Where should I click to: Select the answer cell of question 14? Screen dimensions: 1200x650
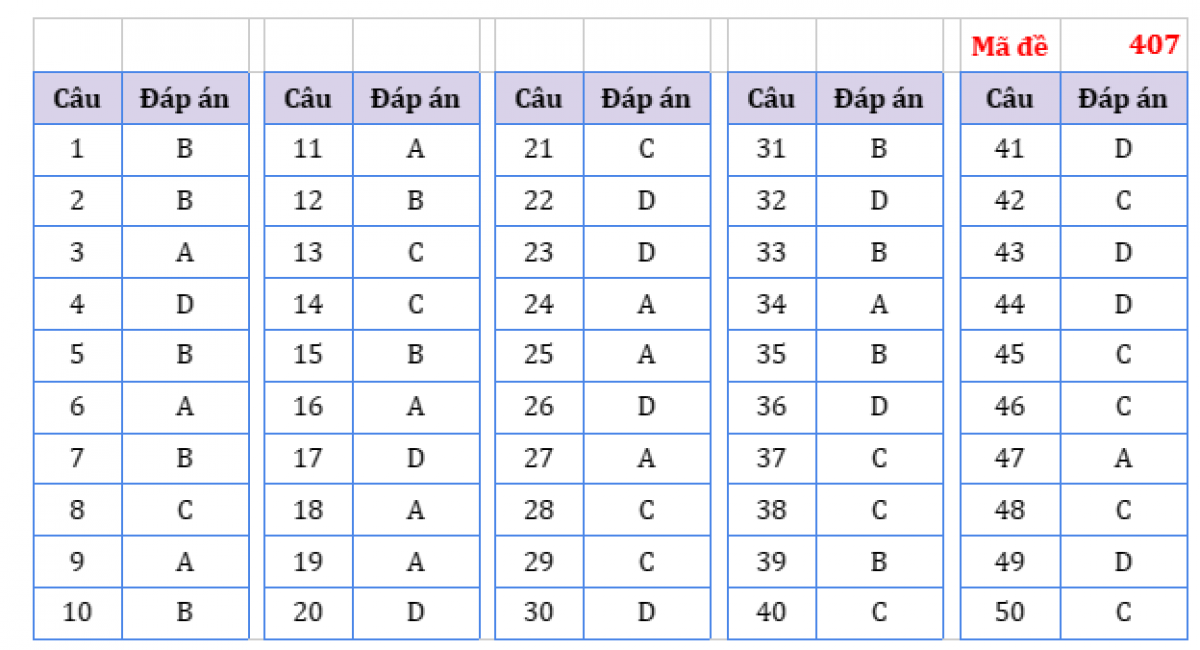(416, 305)
